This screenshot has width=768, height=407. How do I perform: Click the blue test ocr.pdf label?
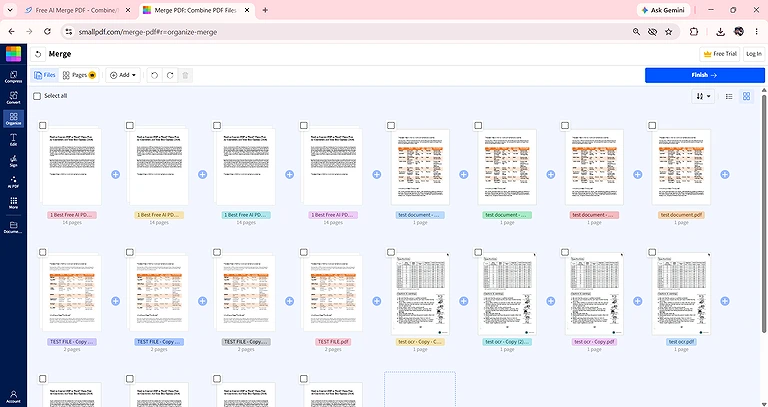point(681,342)
